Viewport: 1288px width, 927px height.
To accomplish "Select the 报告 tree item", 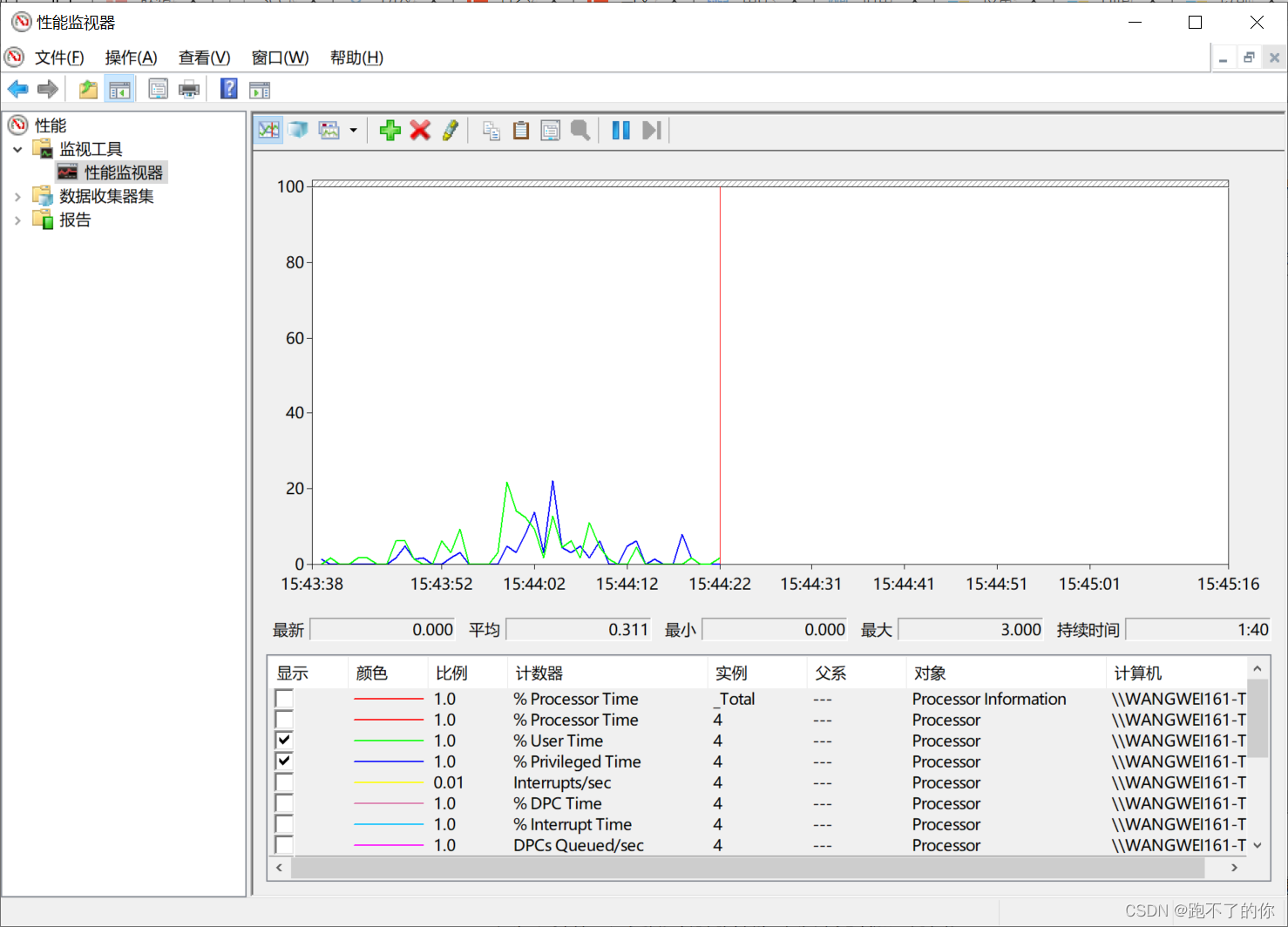I will (75, 220).
